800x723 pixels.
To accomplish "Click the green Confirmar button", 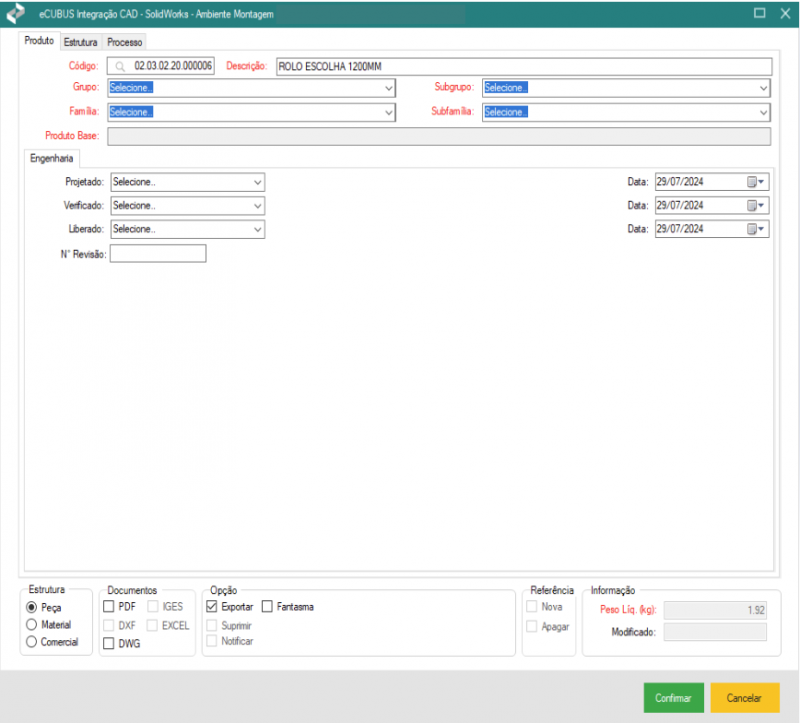I will 673,697.
